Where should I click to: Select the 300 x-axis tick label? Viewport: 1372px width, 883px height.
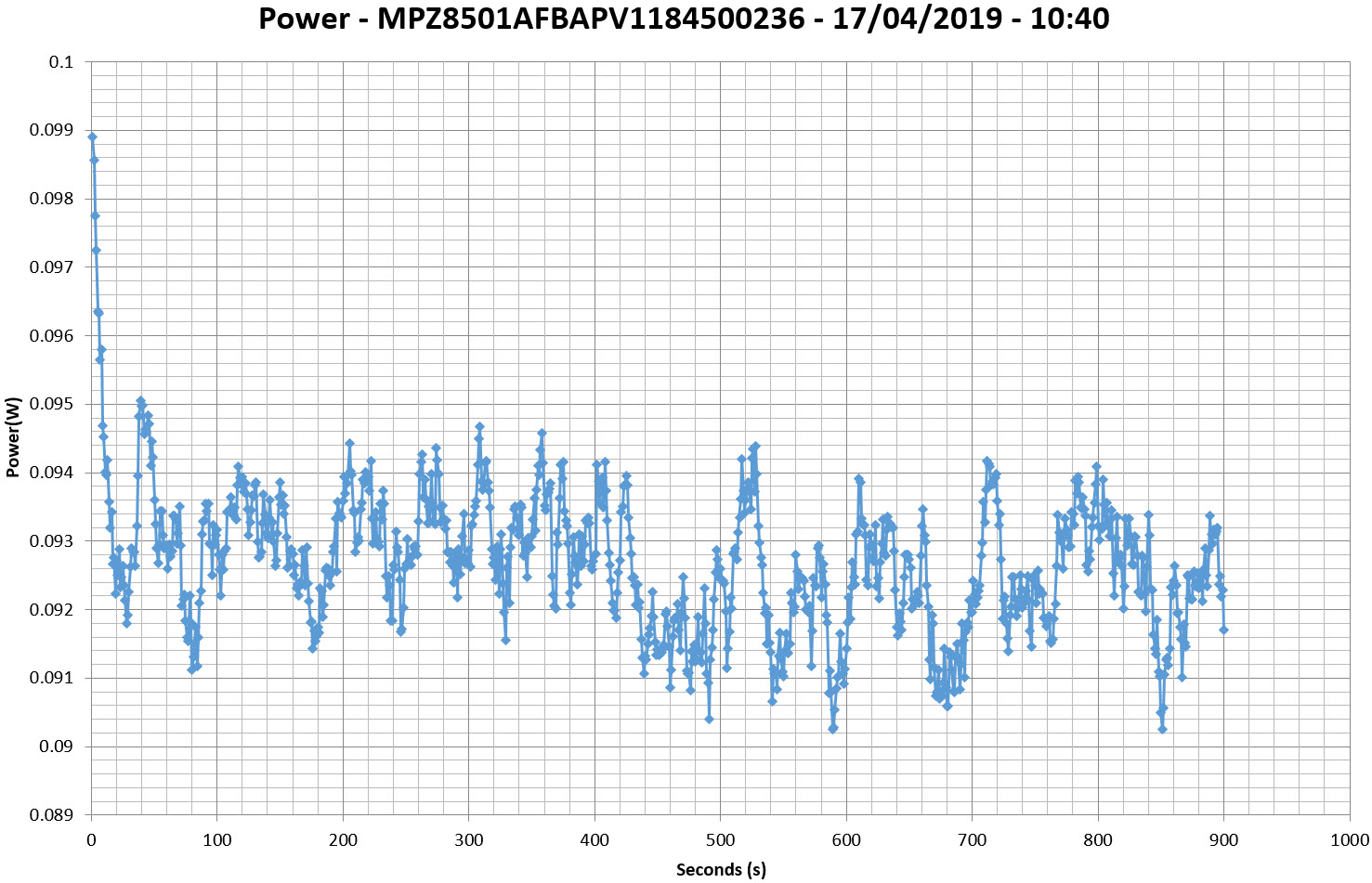click(x=468, y=841)
